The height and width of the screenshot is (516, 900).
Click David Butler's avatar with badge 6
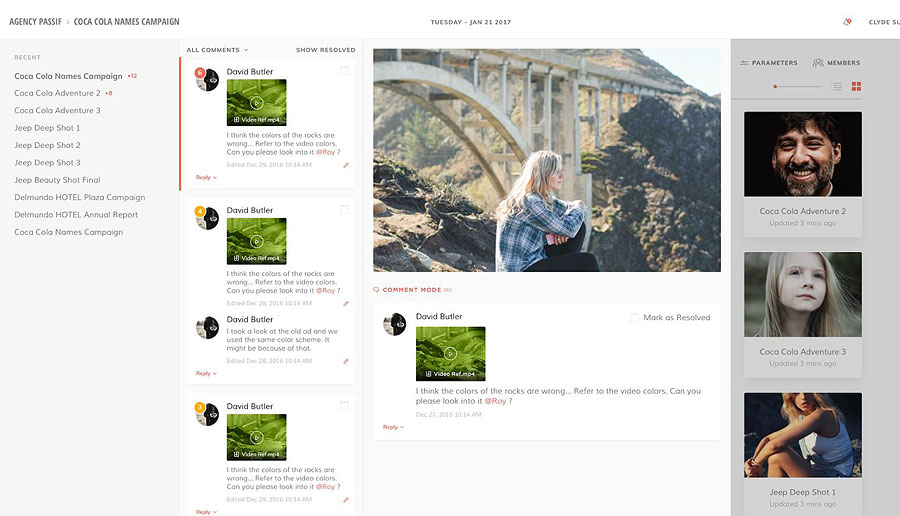pos(207,80)
